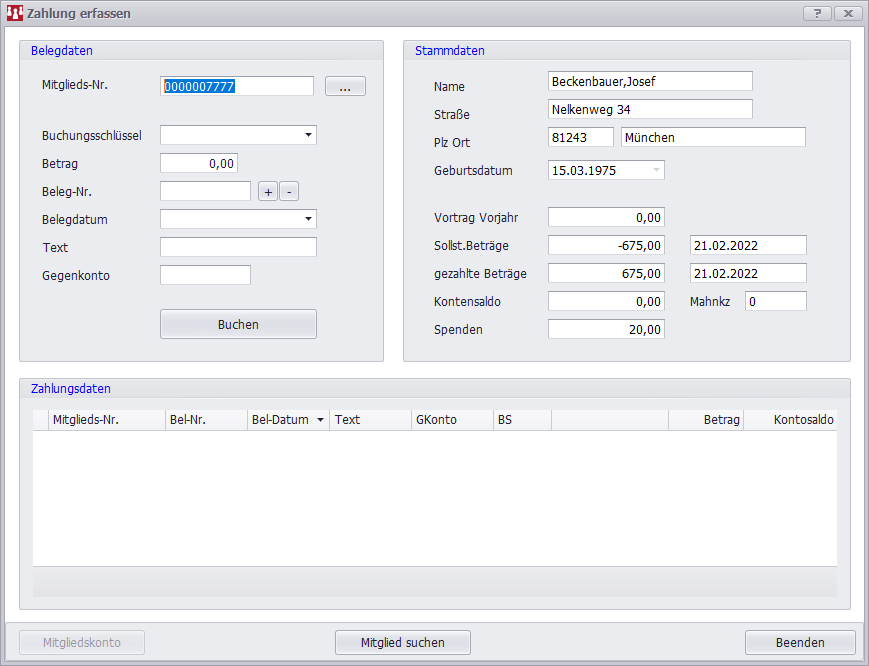The image size is (869, 666).
Task: Expand the Belegdatum date dropdown
Action: pyautogui.click(x=308, y=219)
